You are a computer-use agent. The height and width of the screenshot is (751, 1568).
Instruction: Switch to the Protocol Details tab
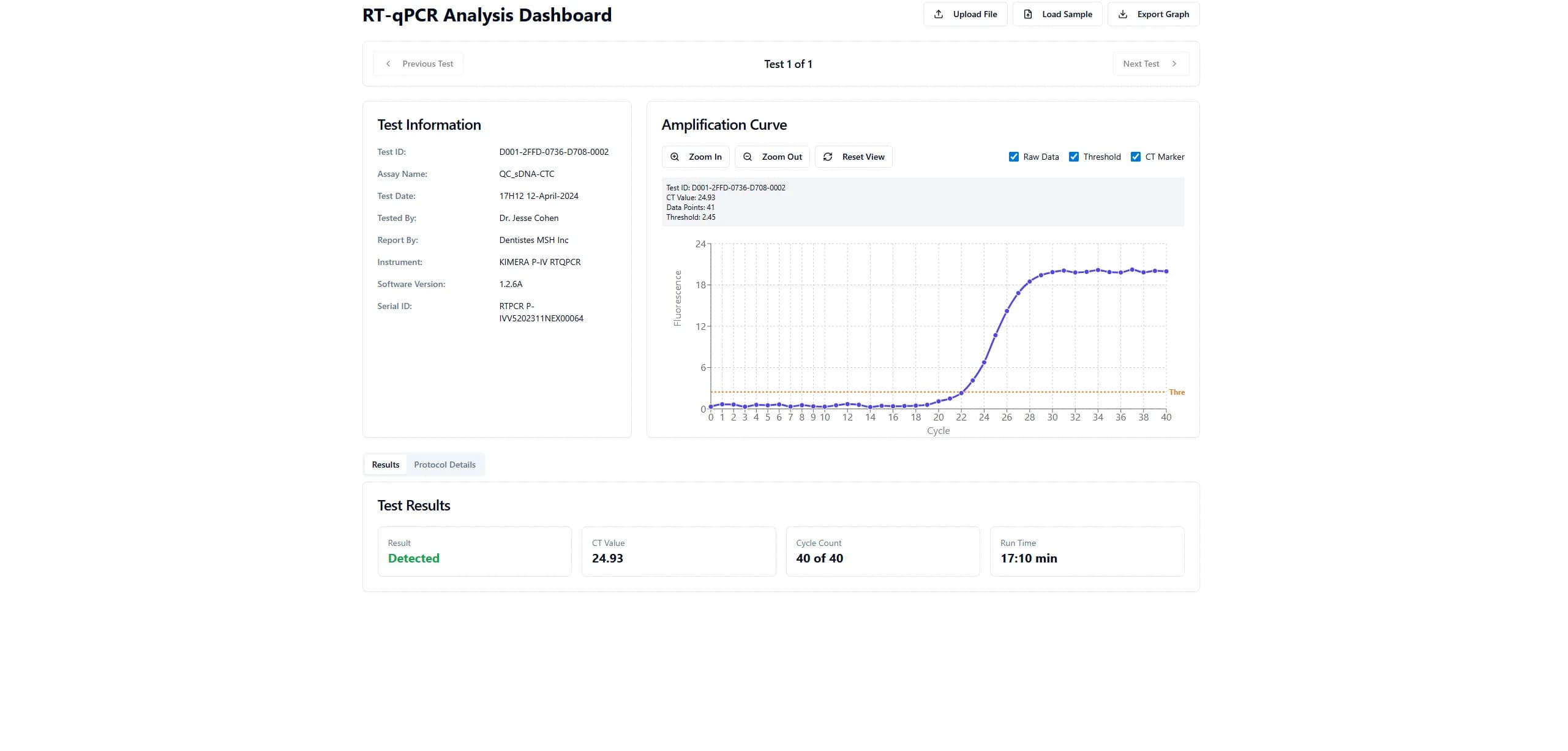click(445, 465)
